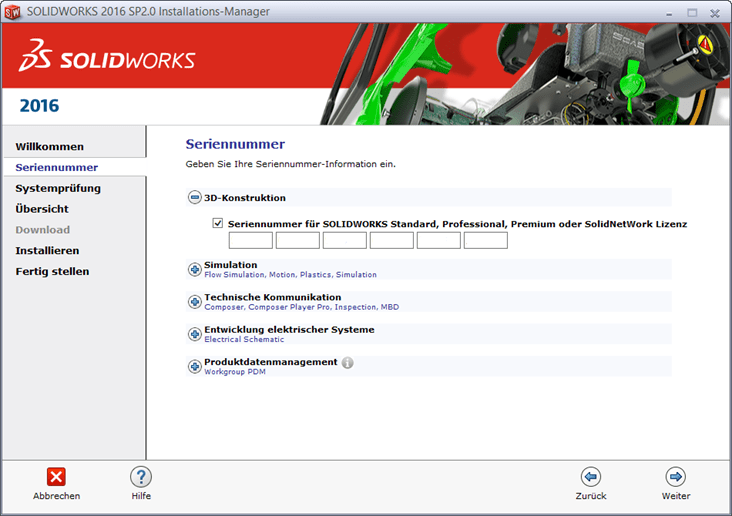Maximize the Installations-Manager window
This screenshot has height=516, width=732.
tap(692, 13)
